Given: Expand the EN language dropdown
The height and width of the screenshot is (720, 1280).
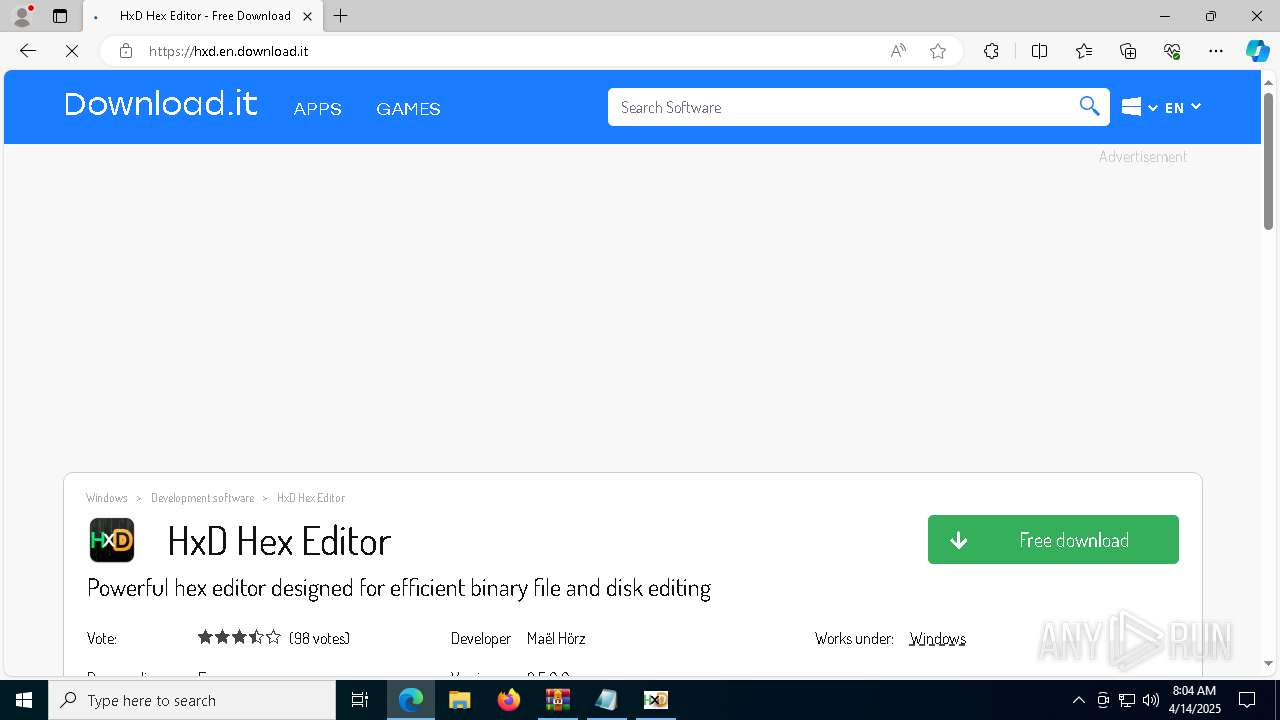Looking at the screenshot, I should 1183,107.
